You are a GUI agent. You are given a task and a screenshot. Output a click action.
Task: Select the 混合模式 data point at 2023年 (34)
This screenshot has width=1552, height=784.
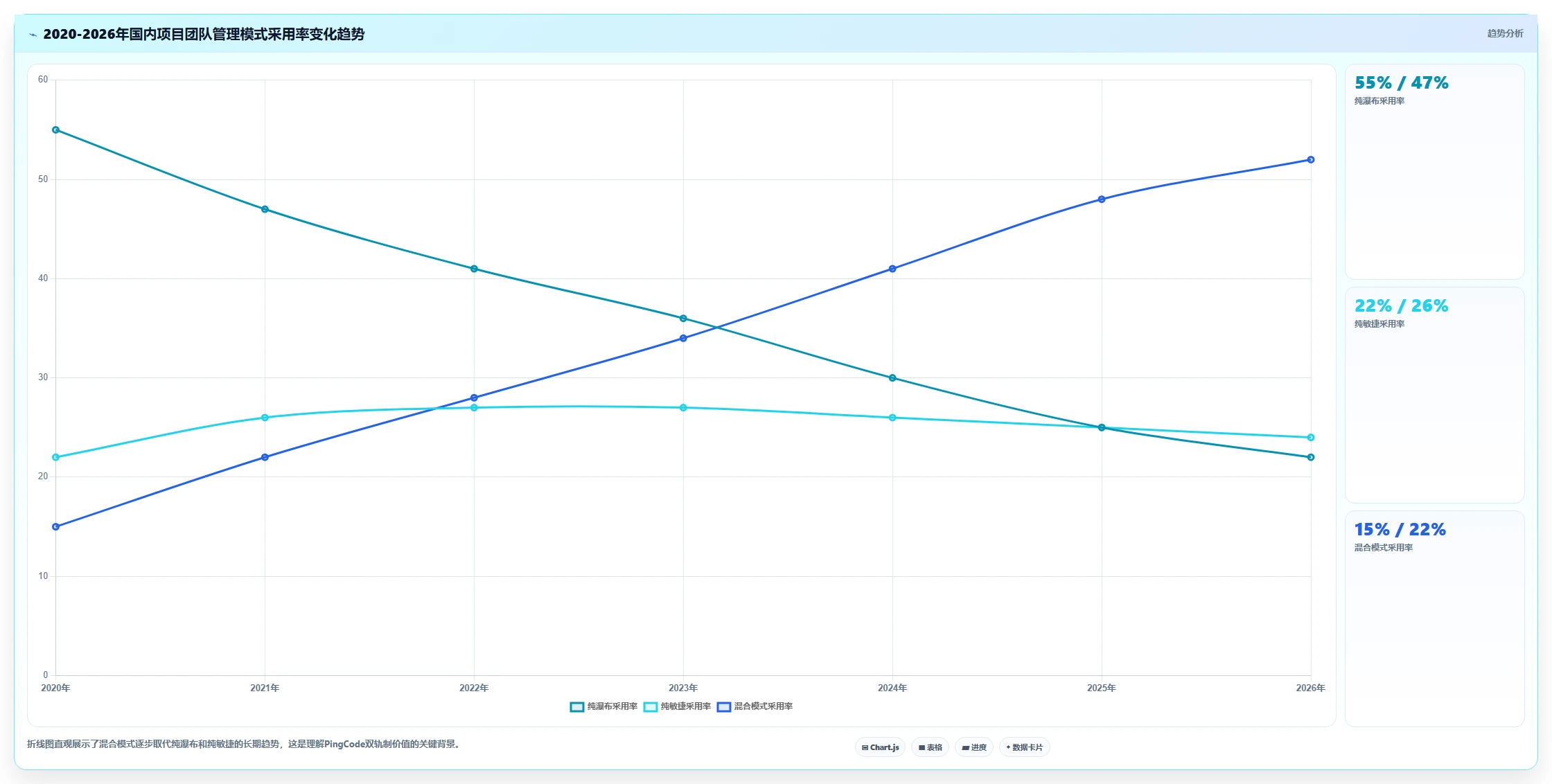(683, 338)
